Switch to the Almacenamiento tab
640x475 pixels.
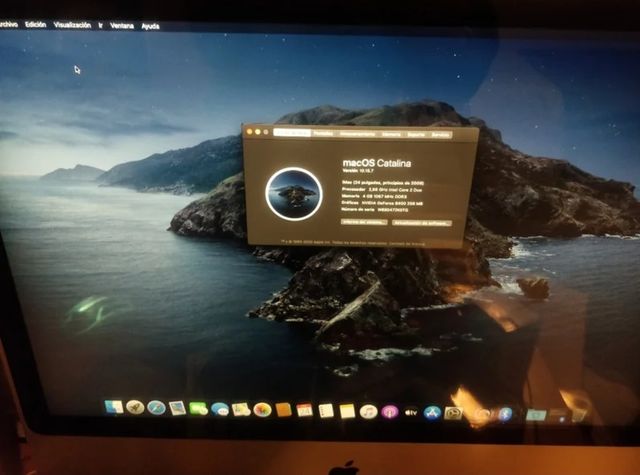(357, 133)
